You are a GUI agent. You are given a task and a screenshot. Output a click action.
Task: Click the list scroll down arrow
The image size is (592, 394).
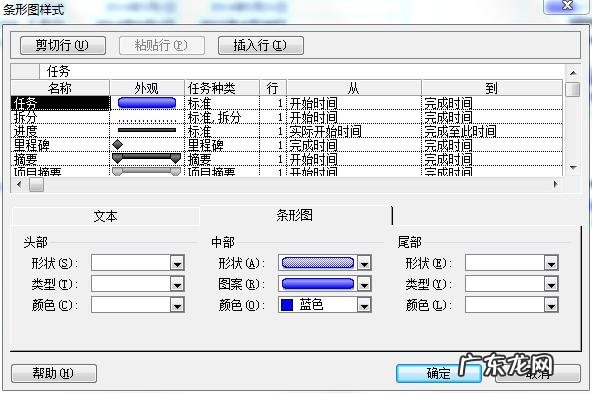pos(573,168)
